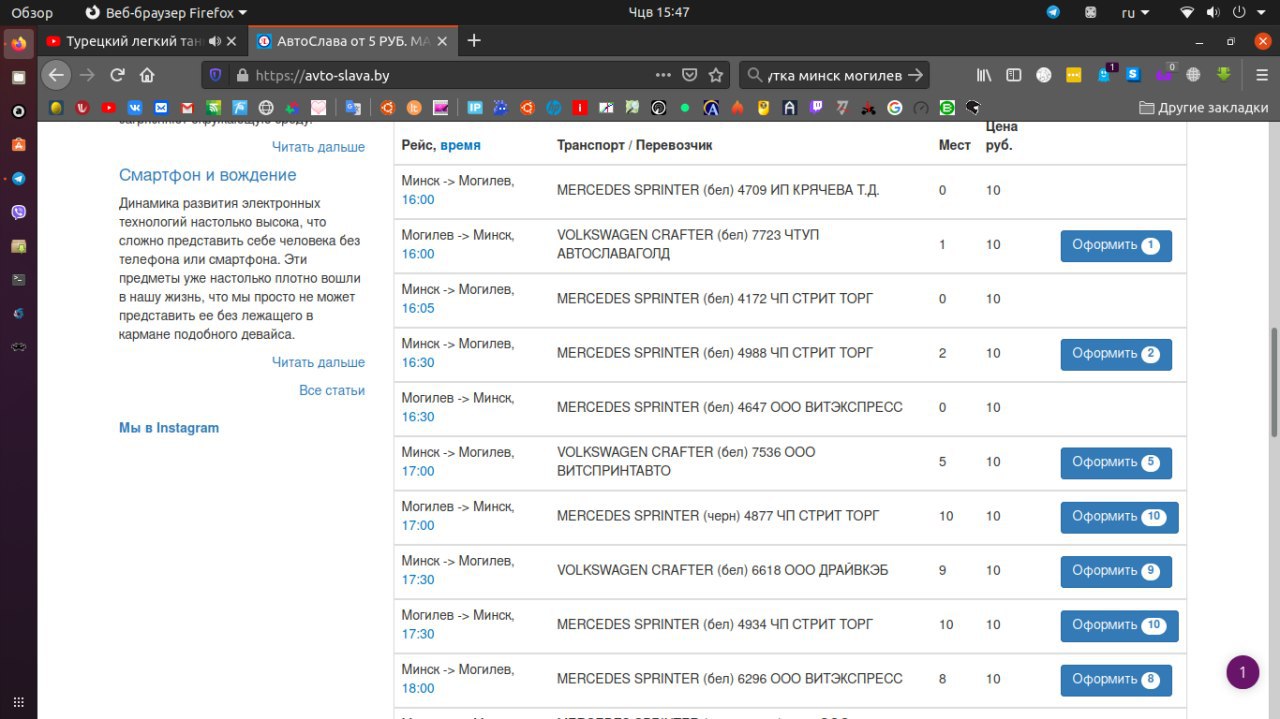This screenshot has height=719, width=1280.
Task: Open Twitch bookmark in bookmarks toolbar
Action: 815,107
